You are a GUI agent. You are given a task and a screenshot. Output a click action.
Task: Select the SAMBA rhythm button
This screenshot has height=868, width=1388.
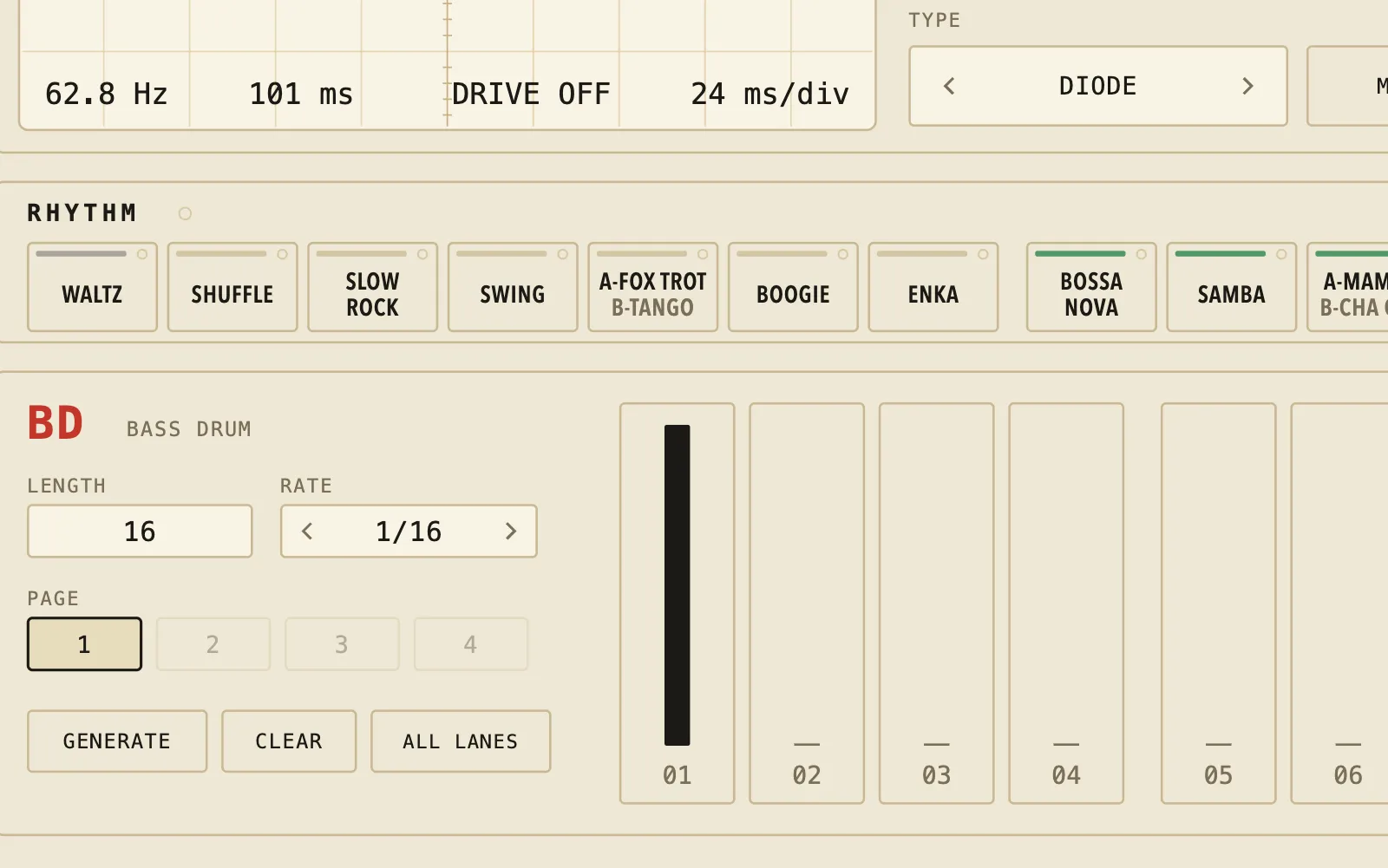(1232, 287)
